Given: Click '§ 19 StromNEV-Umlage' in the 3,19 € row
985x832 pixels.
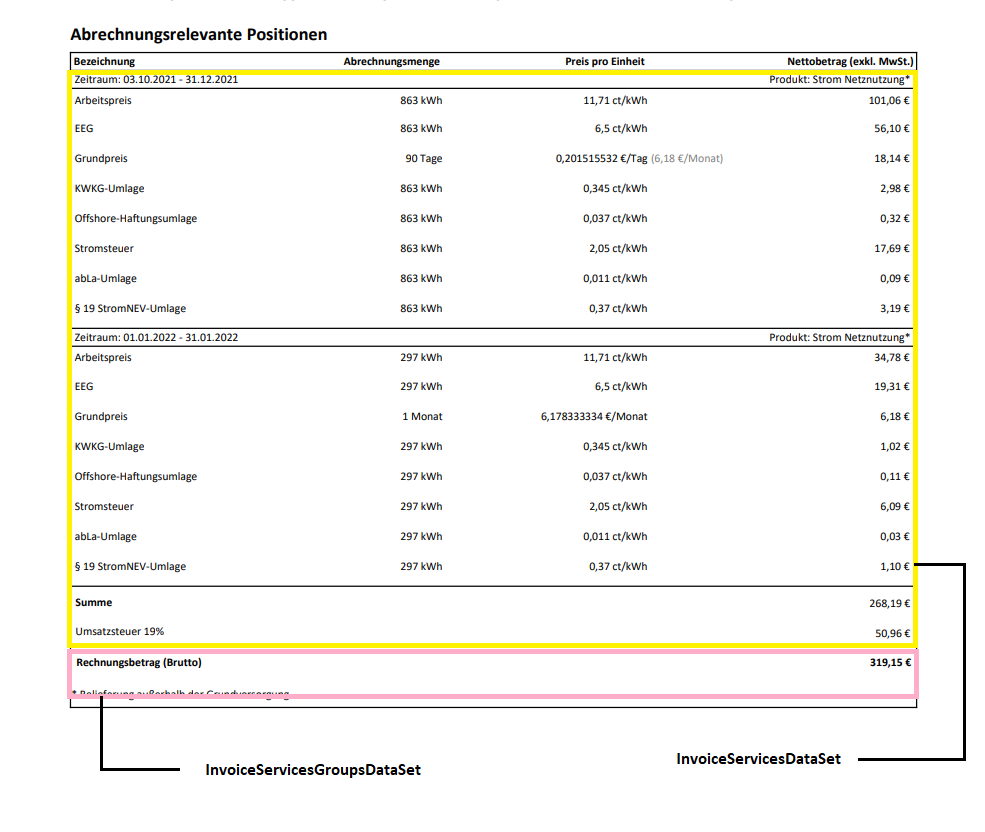Looking at the screenshot, I should point(130,309).
